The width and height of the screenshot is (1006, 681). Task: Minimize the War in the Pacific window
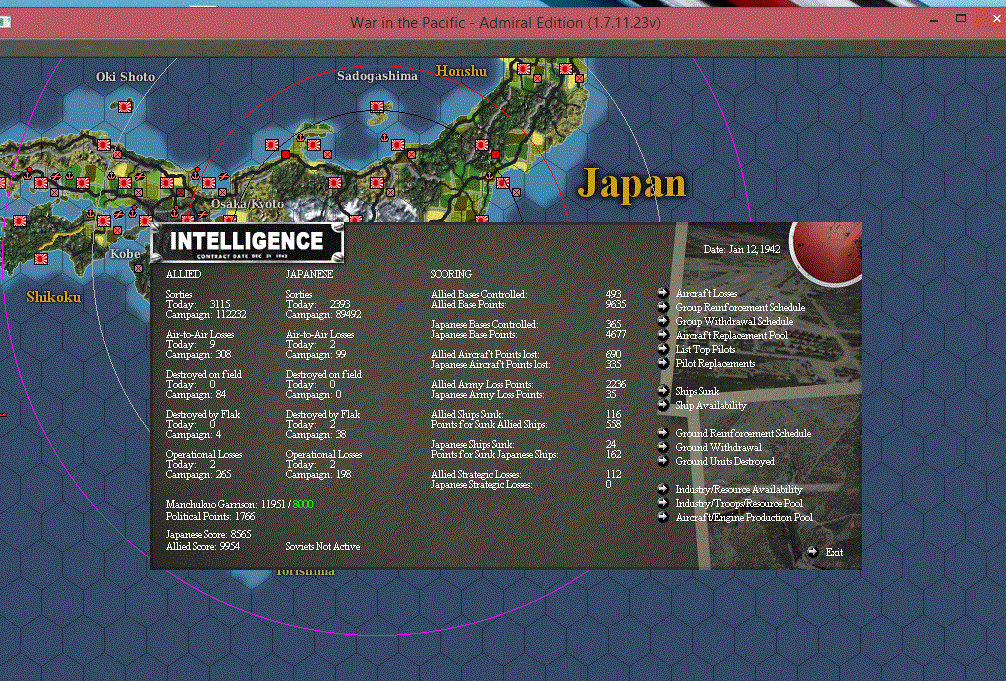pos(934,20)
